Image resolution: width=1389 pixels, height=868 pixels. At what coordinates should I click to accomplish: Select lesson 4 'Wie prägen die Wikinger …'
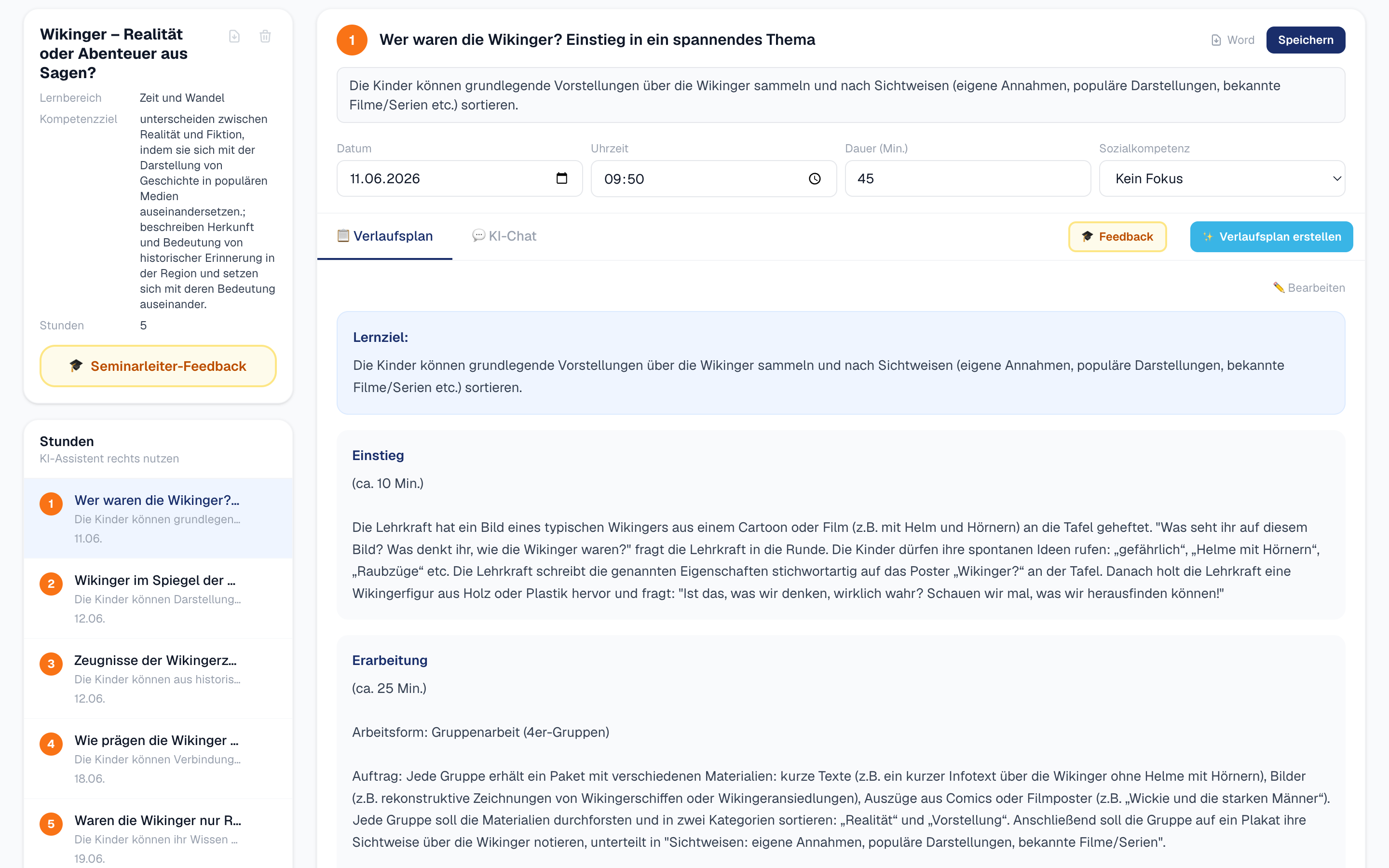158,759
